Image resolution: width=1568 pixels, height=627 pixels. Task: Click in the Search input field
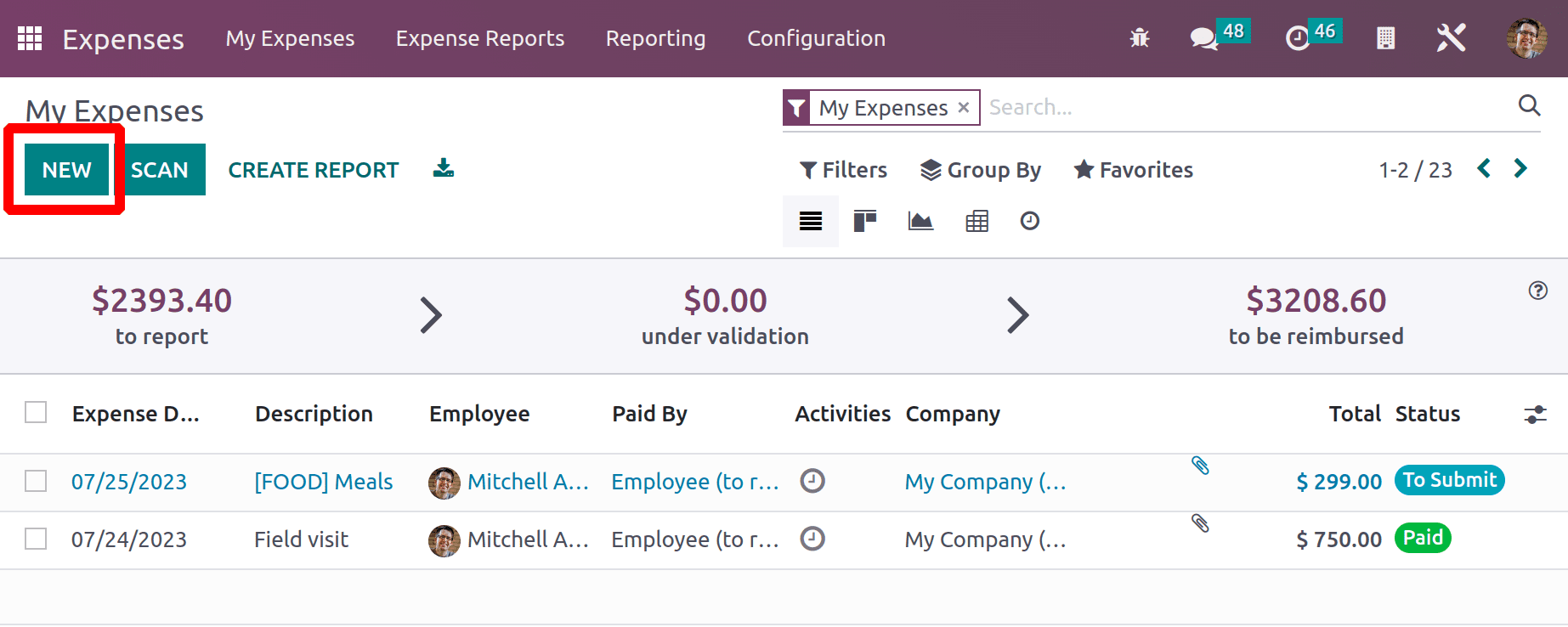click(1249, 107)
